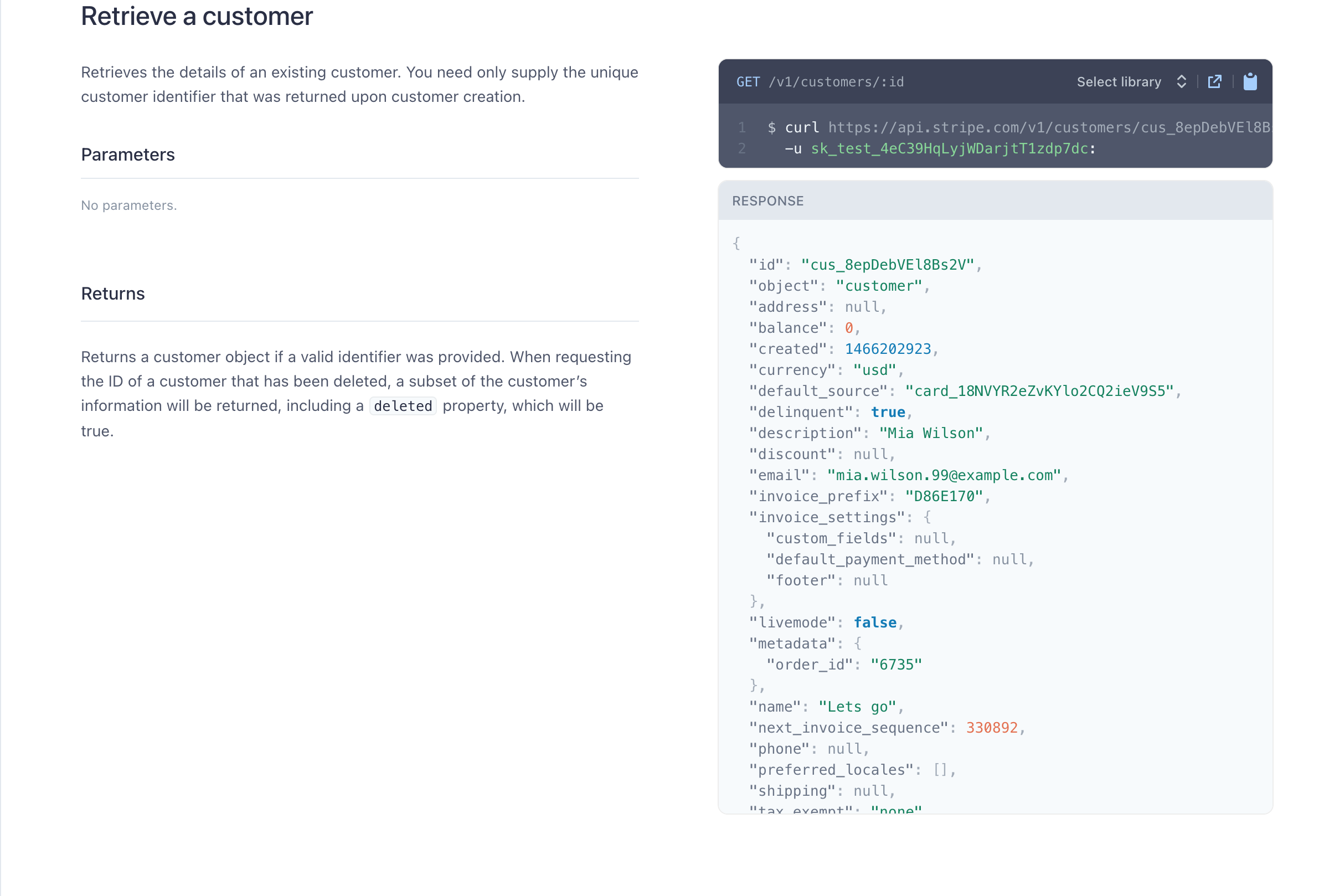
Task: Click the Parameters section header
Action: [127, 154]
